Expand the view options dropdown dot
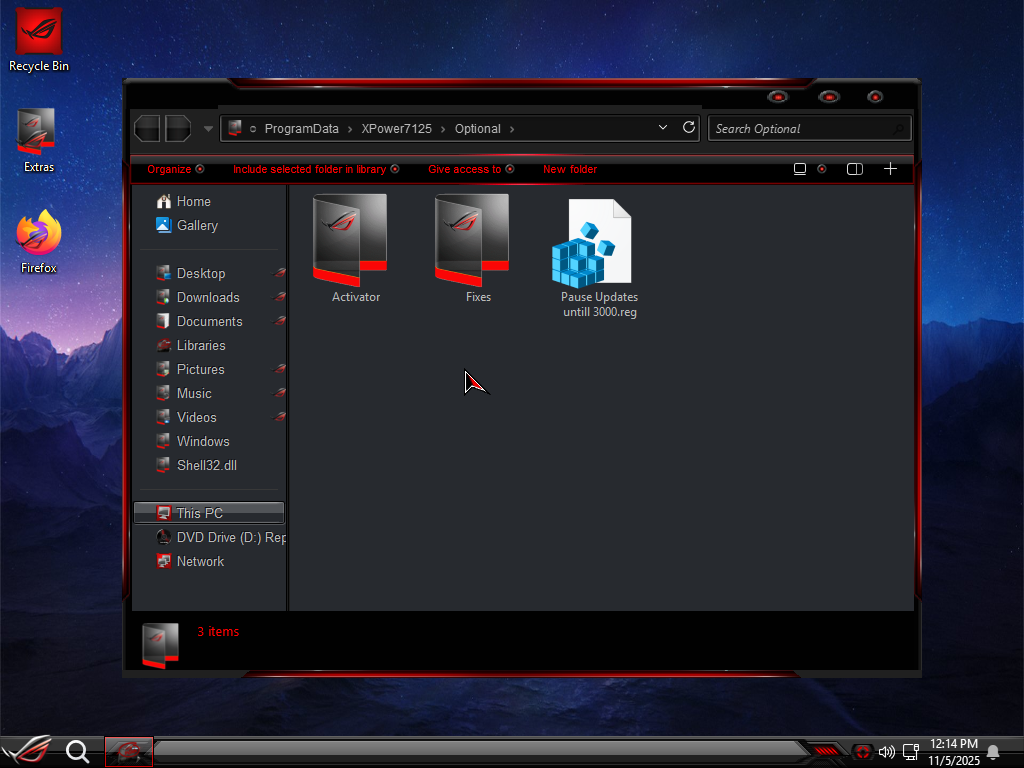 [x=822, y=169]
